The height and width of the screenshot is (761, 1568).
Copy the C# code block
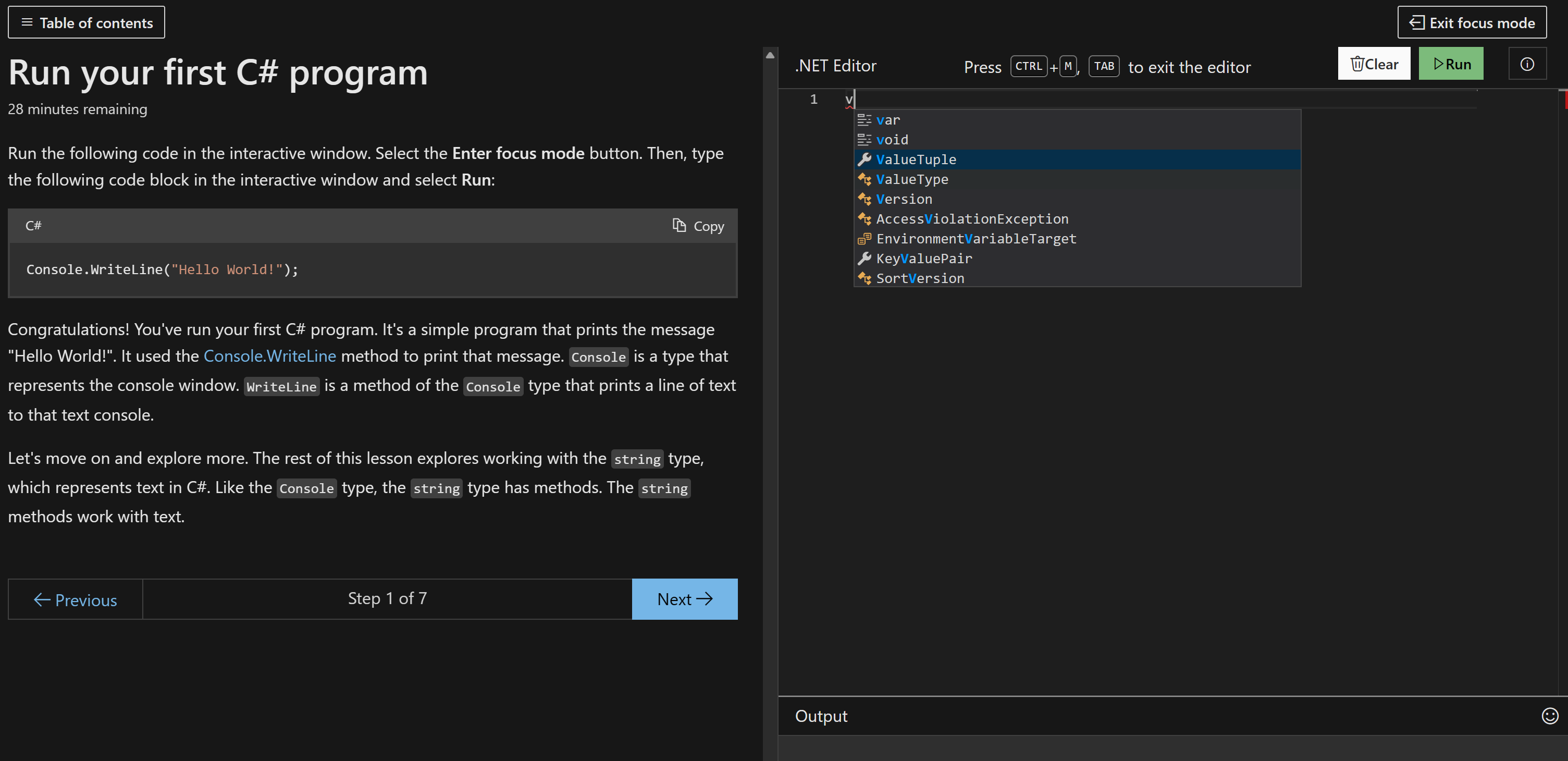point(698,226)
